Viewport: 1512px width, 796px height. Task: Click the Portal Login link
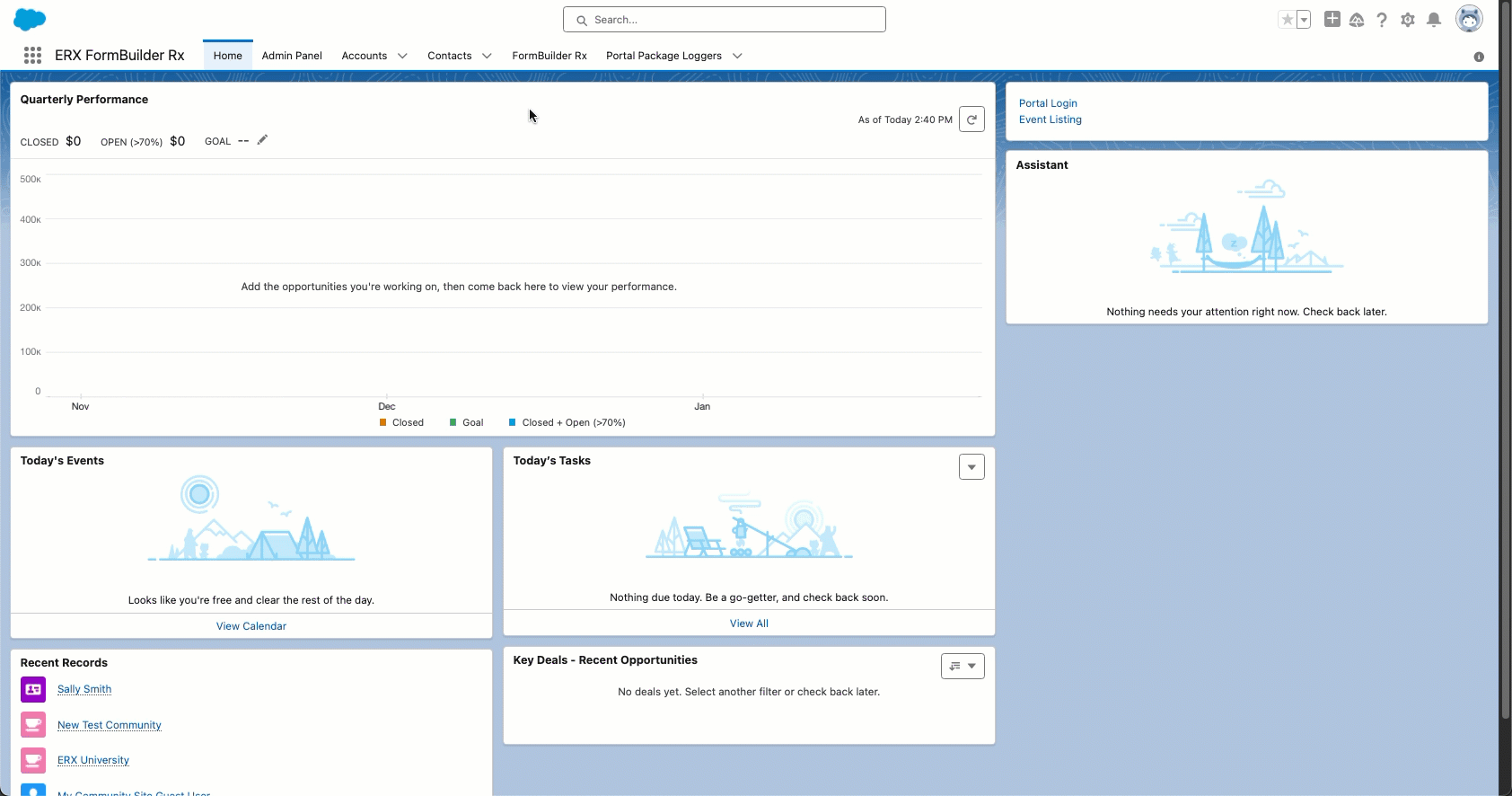point(1048,103)
